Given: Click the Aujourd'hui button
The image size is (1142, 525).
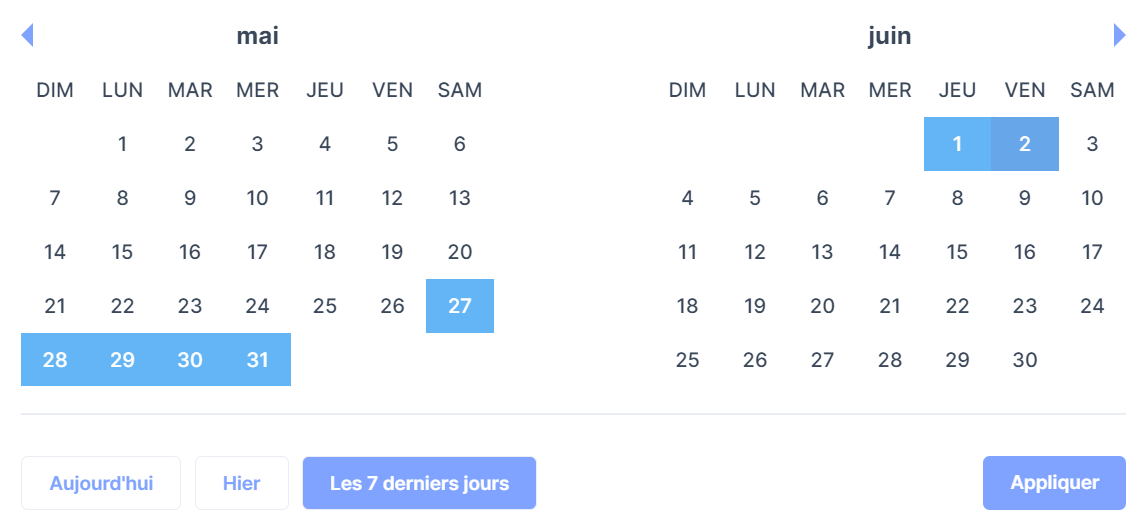Looking at the screenshot, I should (101, 483).
